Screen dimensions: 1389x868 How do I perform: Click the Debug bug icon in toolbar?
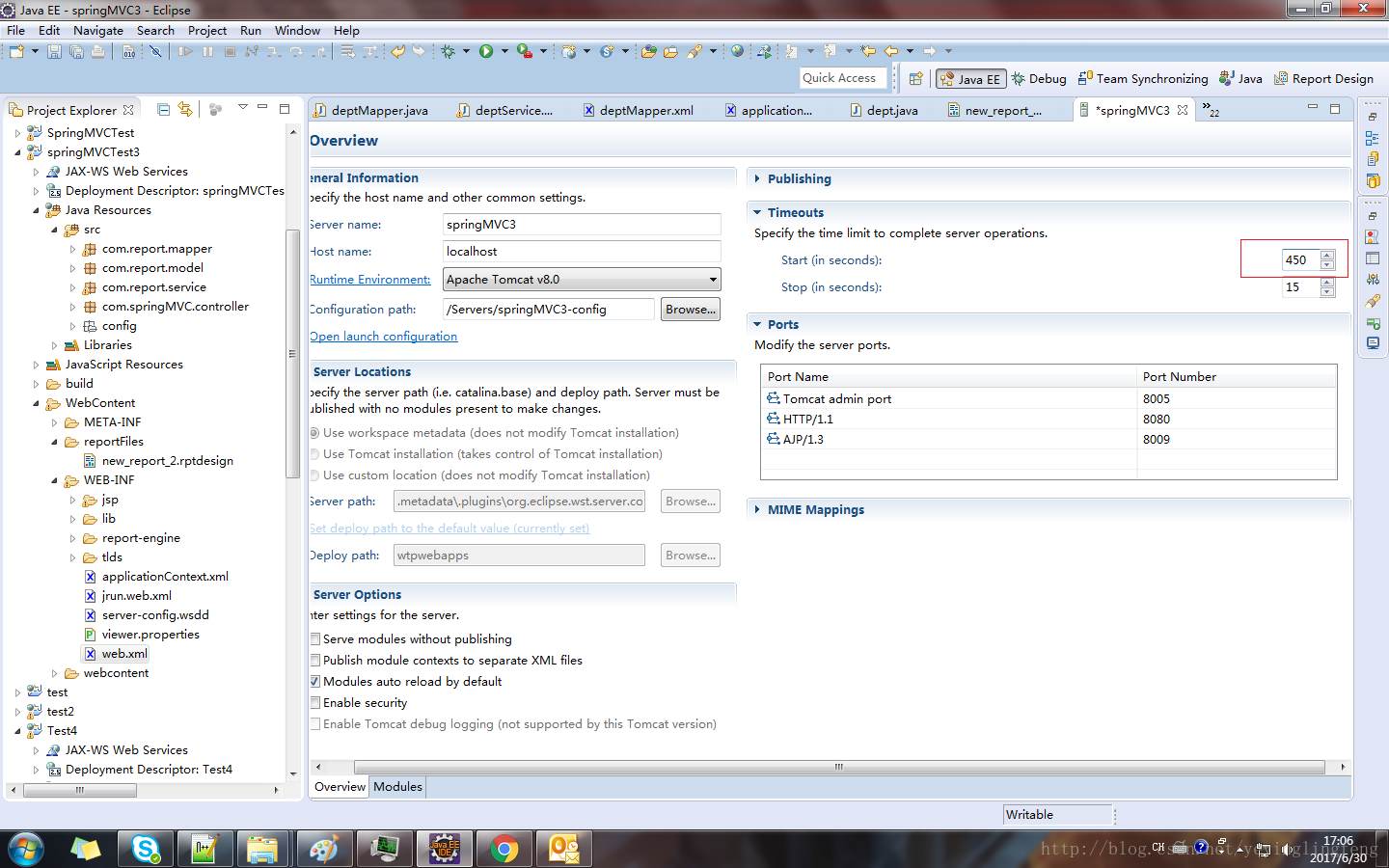pos(449,51)
